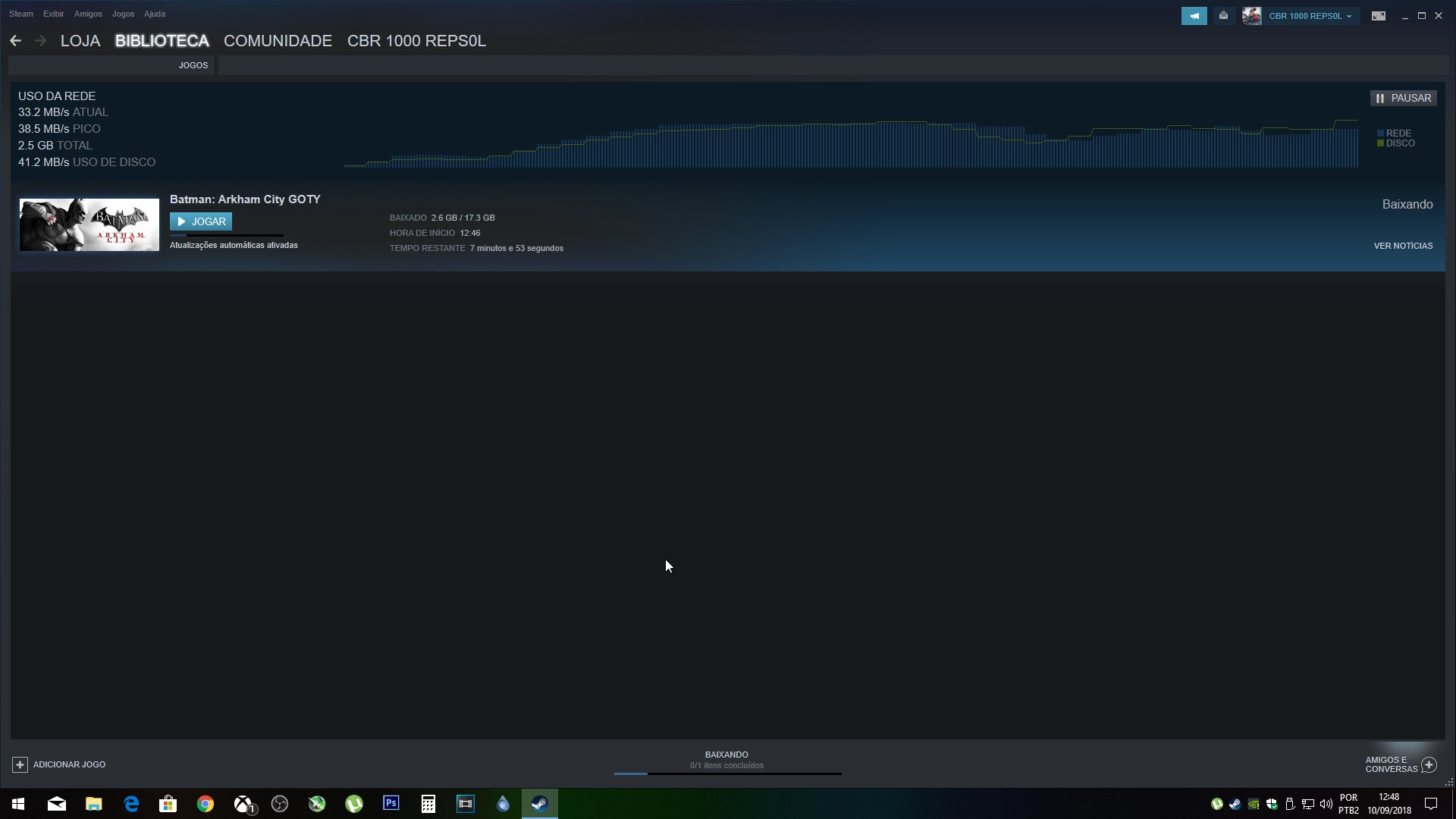The width and height of the screenshot is (1456, 819).
Task: Launch the game with JOGAR button
Action: pyautogui.click(x=201, y=221)
